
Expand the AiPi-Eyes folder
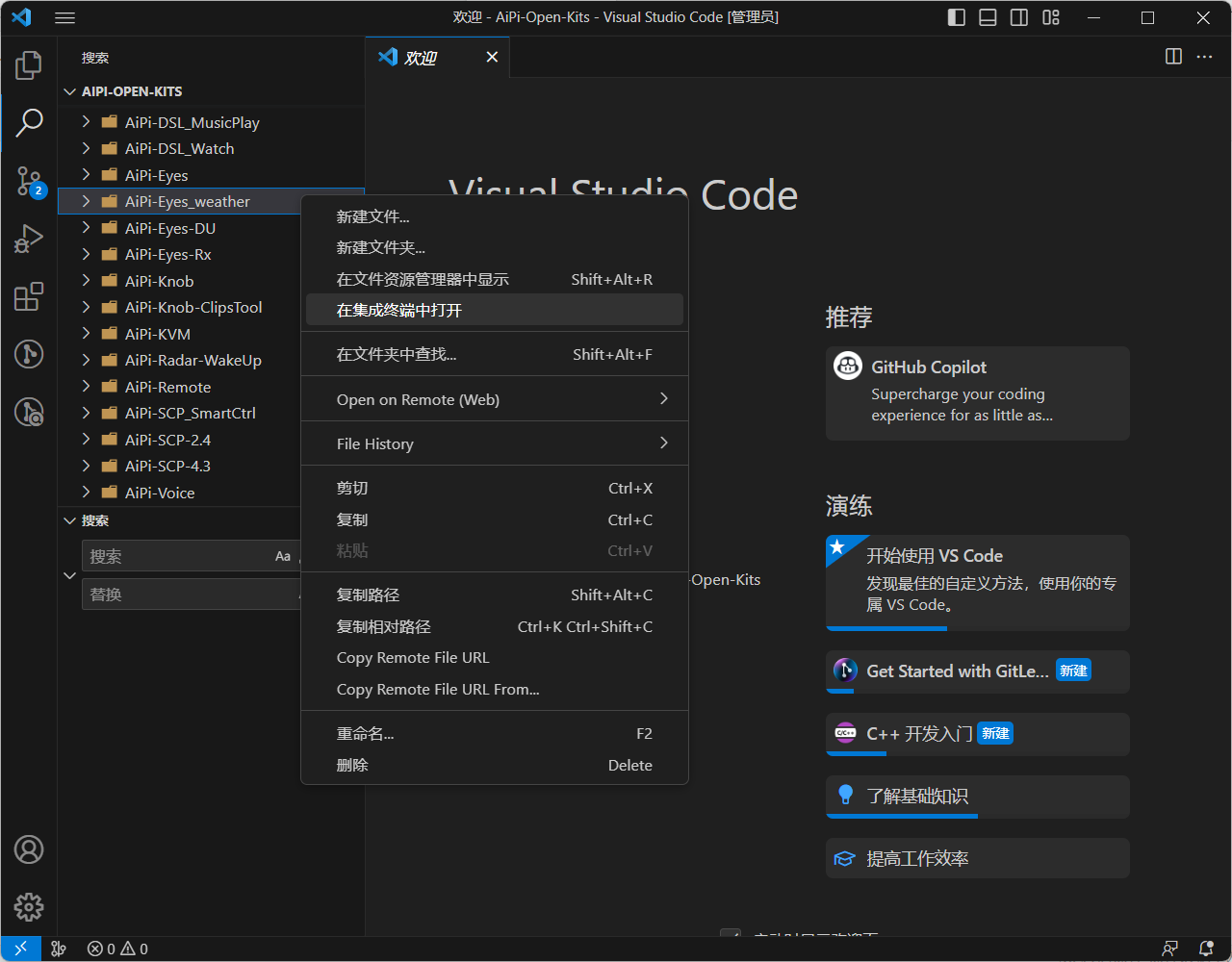86,175
